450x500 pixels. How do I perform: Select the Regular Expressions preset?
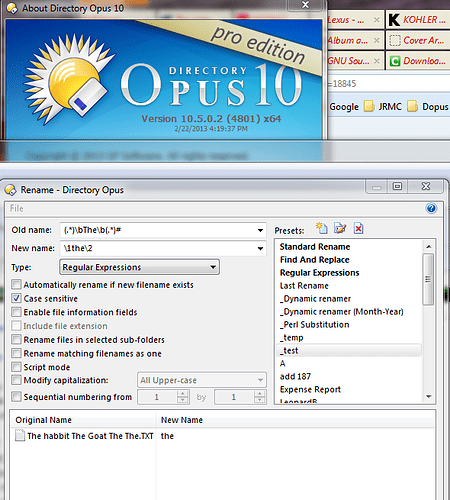(x=319, y=273)
